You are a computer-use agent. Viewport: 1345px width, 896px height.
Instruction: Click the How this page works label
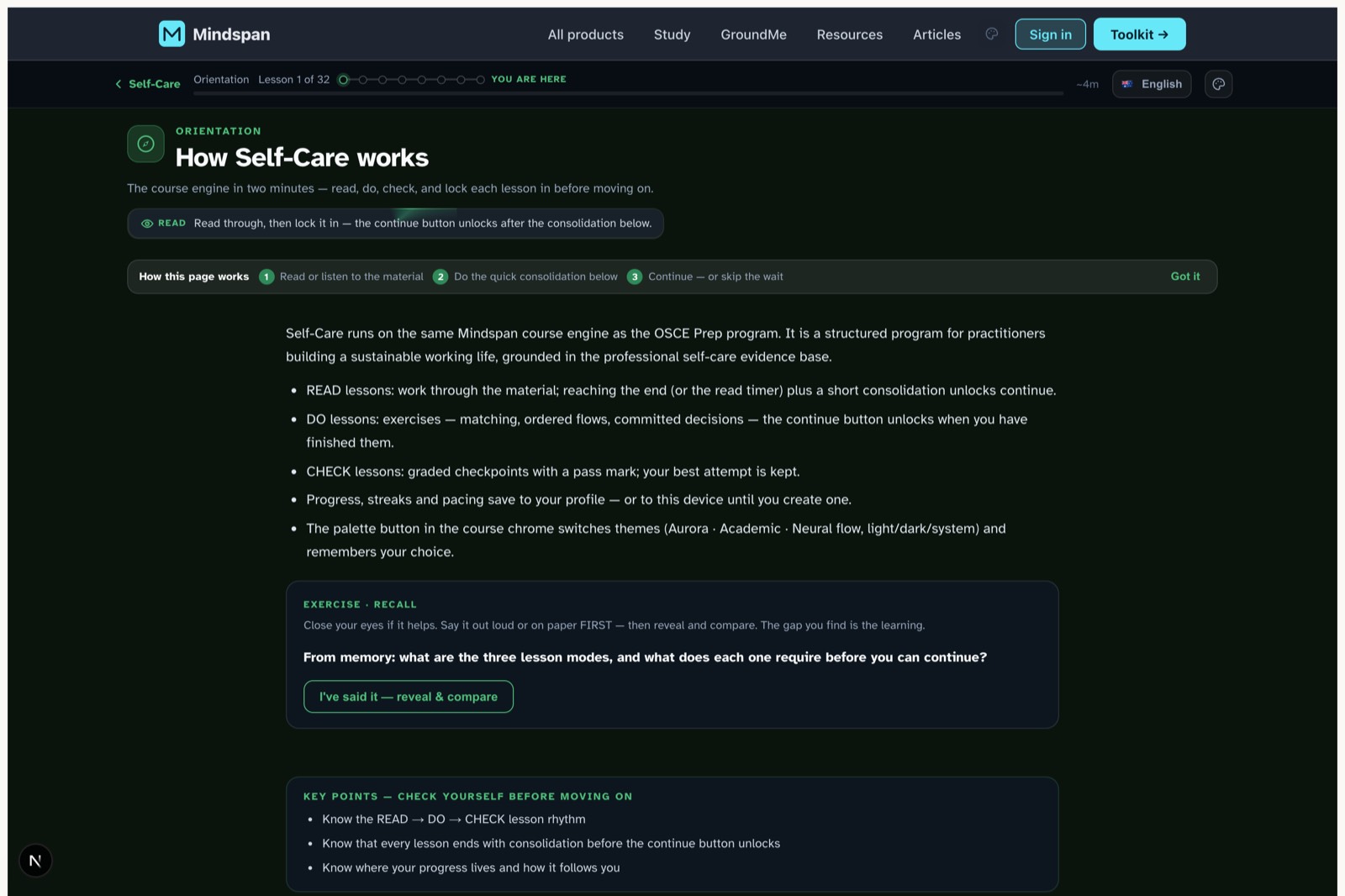(x=194, y=277)
